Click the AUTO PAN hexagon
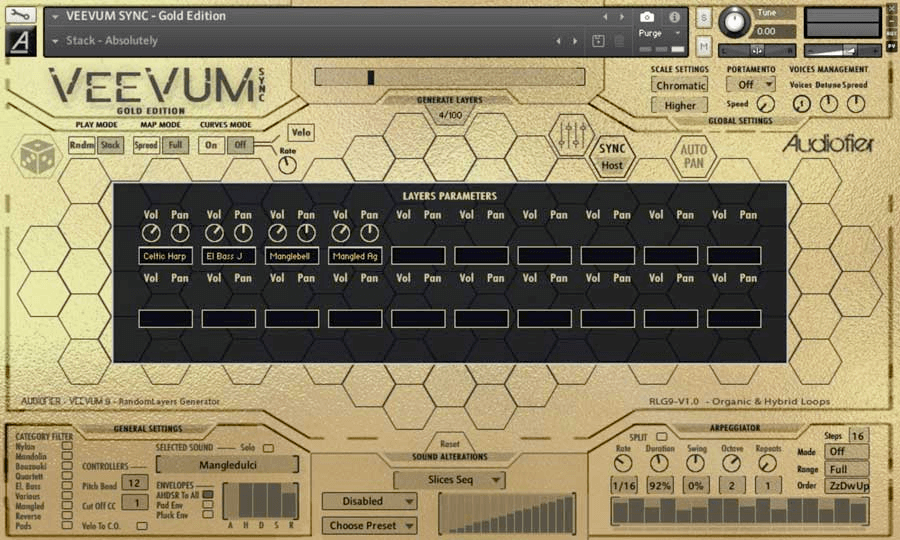Image resolution: width=900 pixels, height=540 pixels. 693,156
